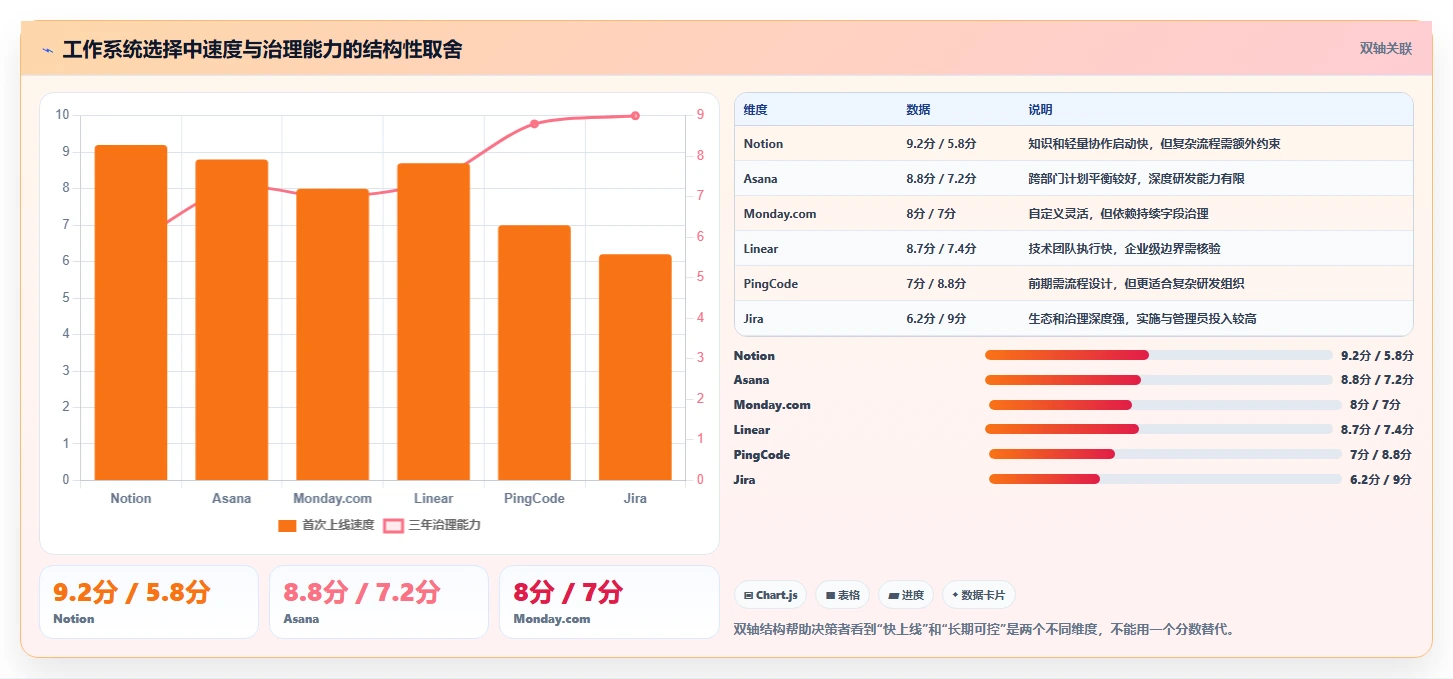Click the Linear progress bar

tap(1158, 430)
